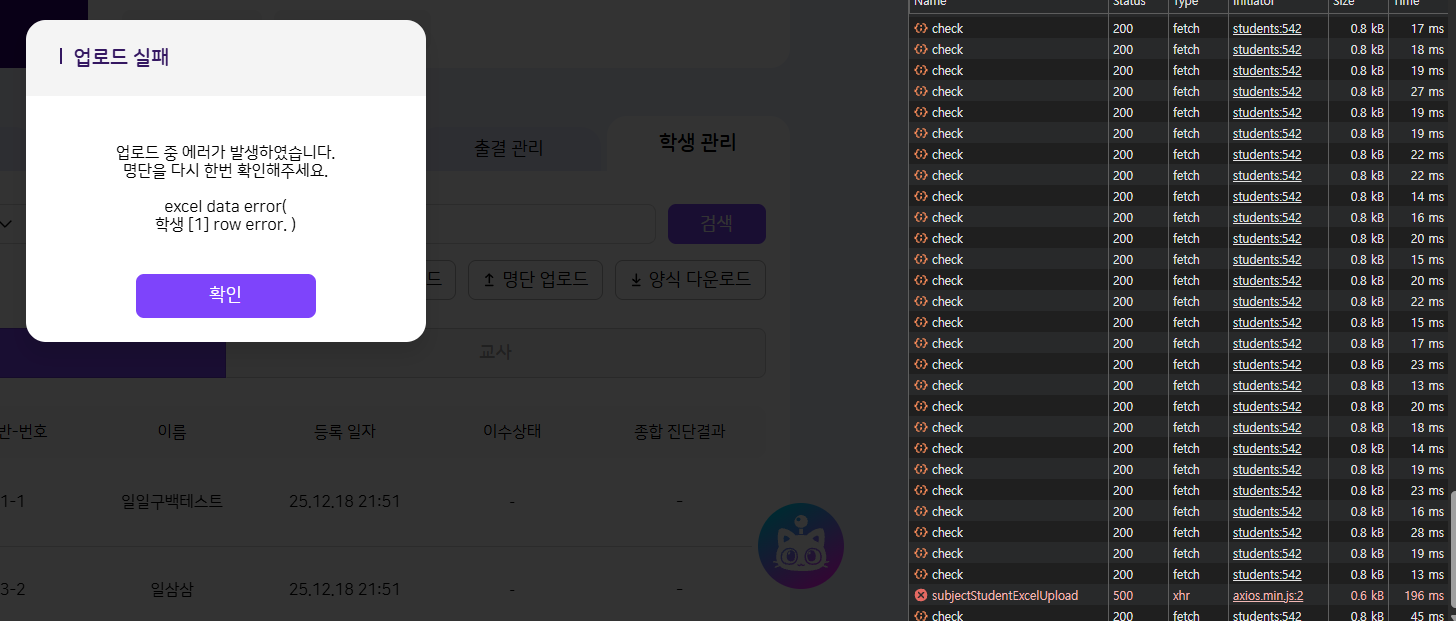Image resolution: width=1456 pixels, height=621 pixels.
Task: Expand the dropdown left of the search field
Action: pyautogui.click(x=6, y=224)
